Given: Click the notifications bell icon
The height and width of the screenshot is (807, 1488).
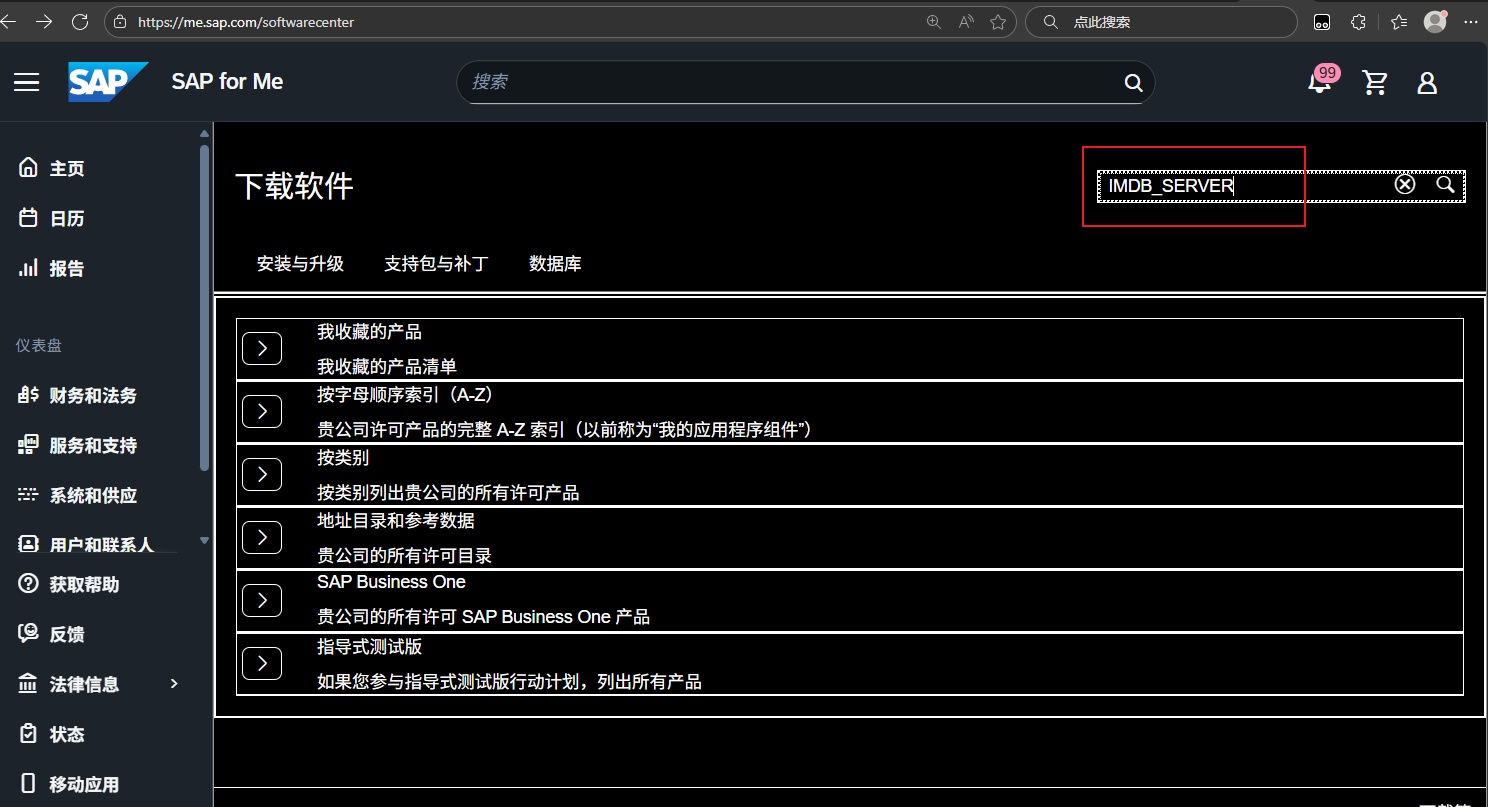Looking at the screenshot, I should pos(1320,83).
